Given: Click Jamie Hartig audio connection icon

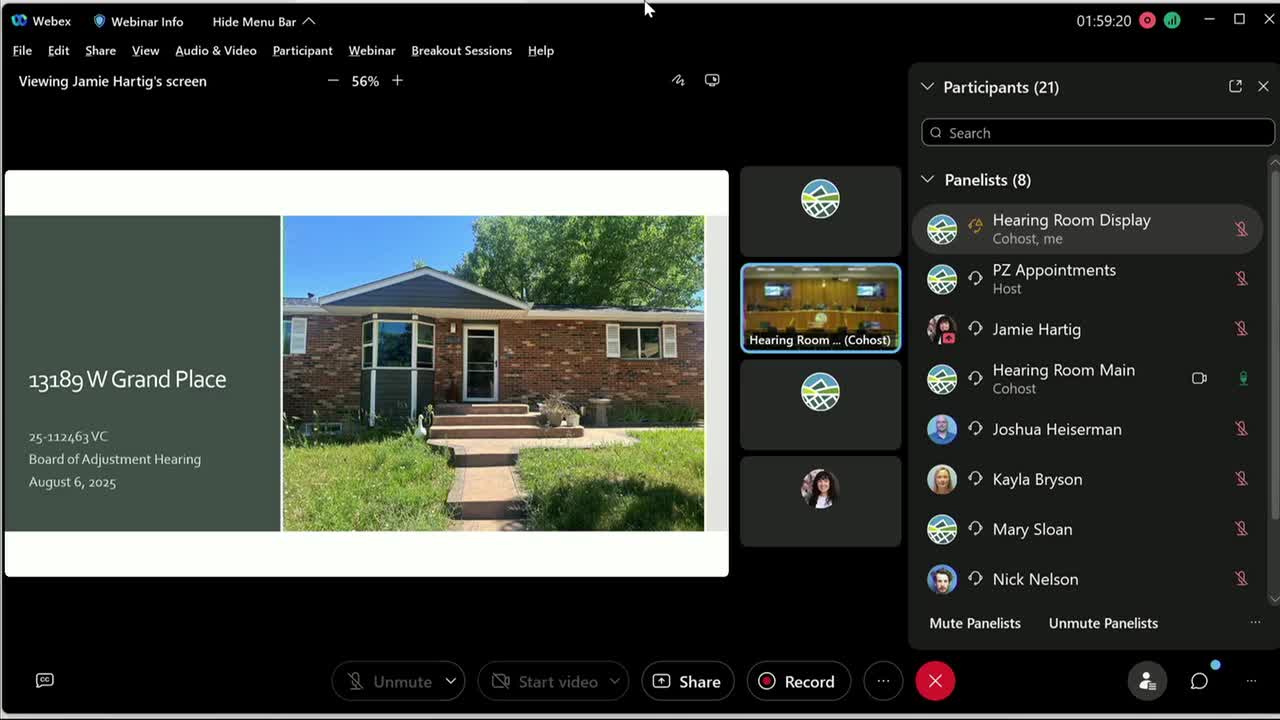Looking at the screenshot, I should 975,329.
